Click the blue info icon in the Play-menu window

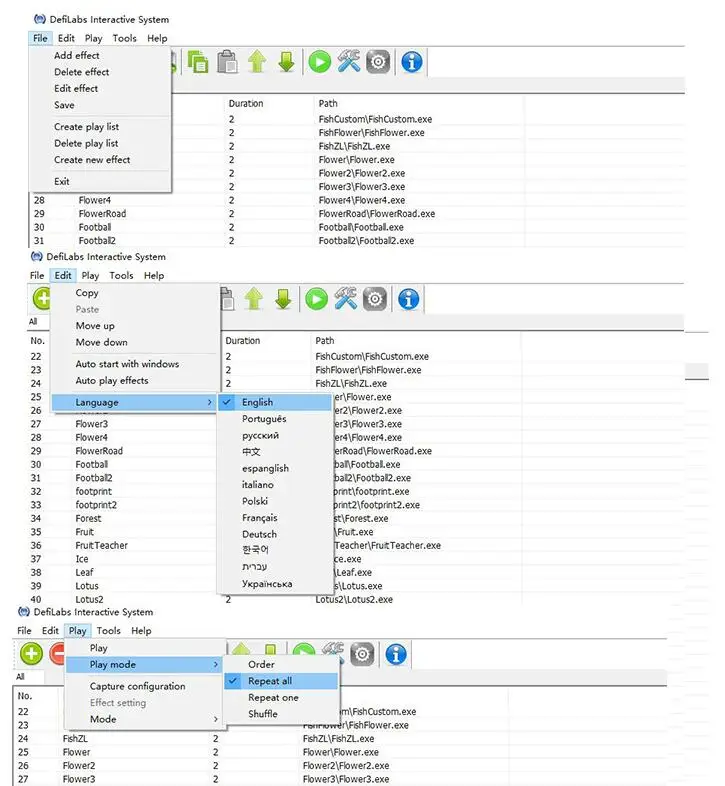[396, 654]
